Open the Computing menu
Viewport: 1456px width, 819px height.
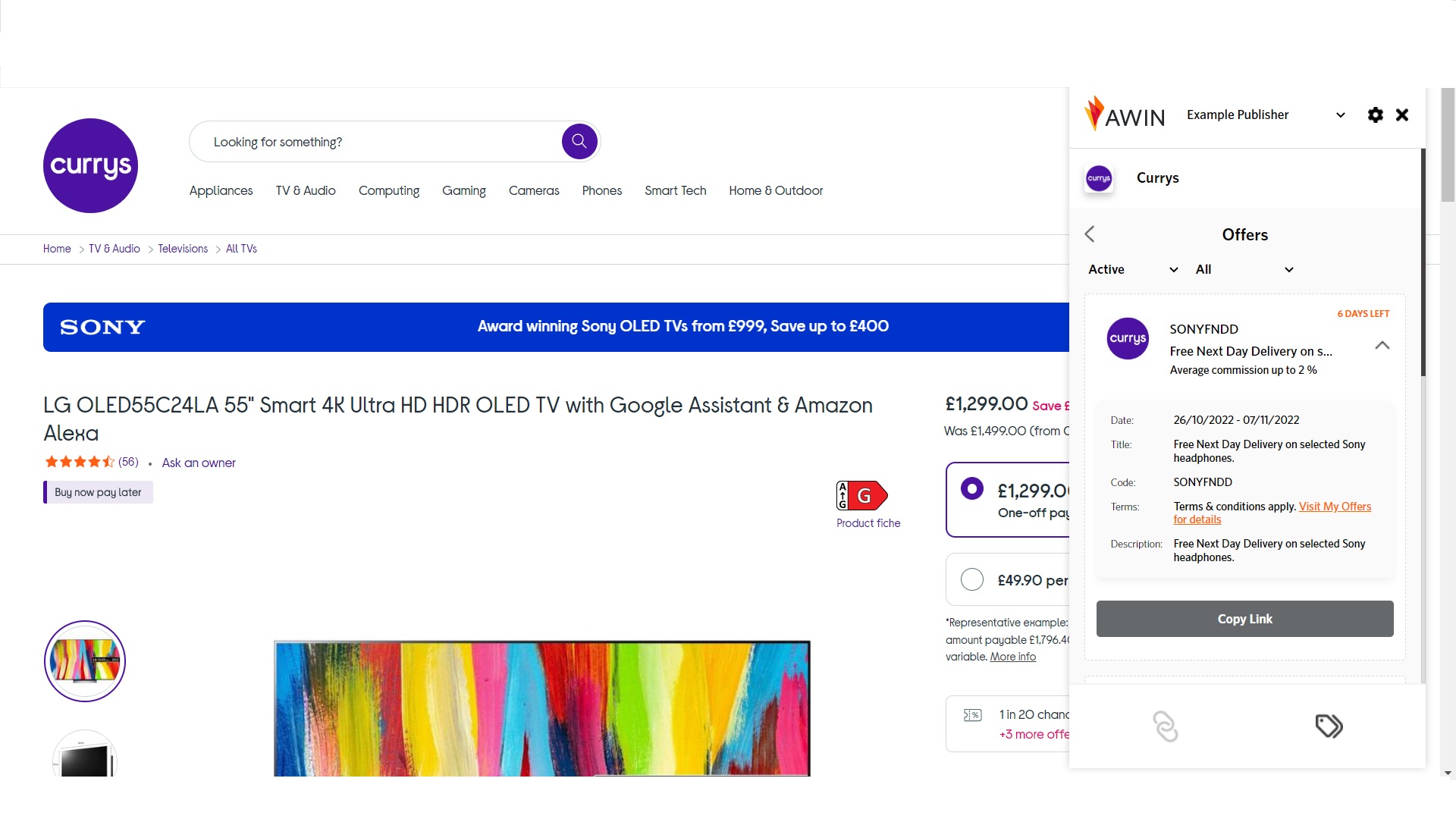point(389,191)
